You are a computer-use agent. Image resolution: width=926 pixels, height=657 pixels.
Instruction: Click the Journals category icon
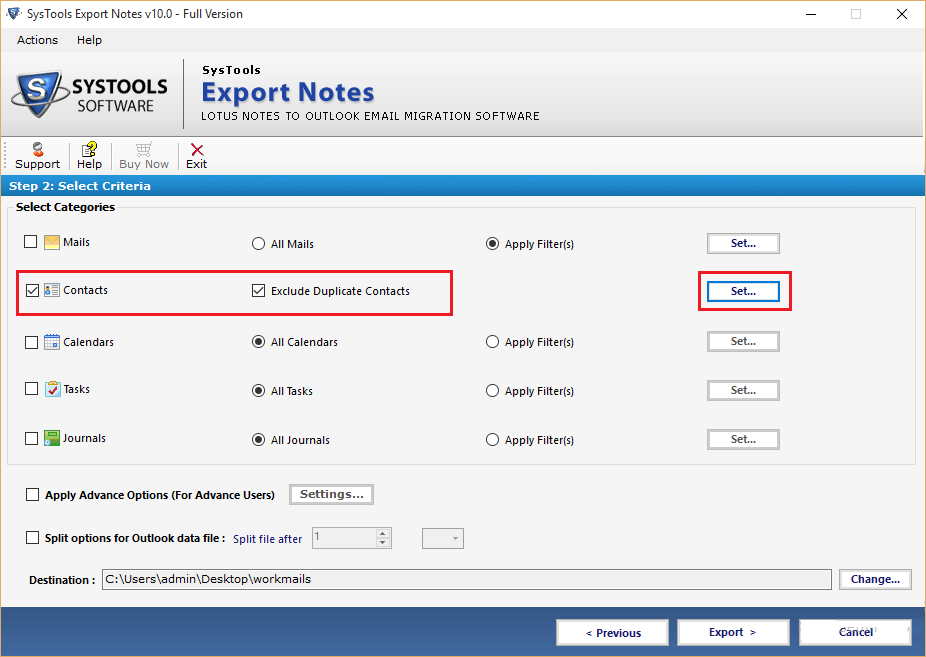(x=52, y=439)
